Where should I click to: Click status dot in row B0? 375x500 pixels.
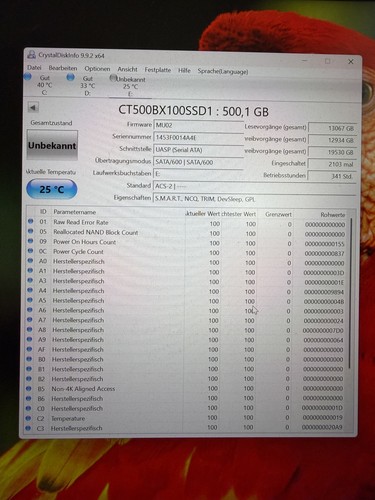click(x=29, y=359)
